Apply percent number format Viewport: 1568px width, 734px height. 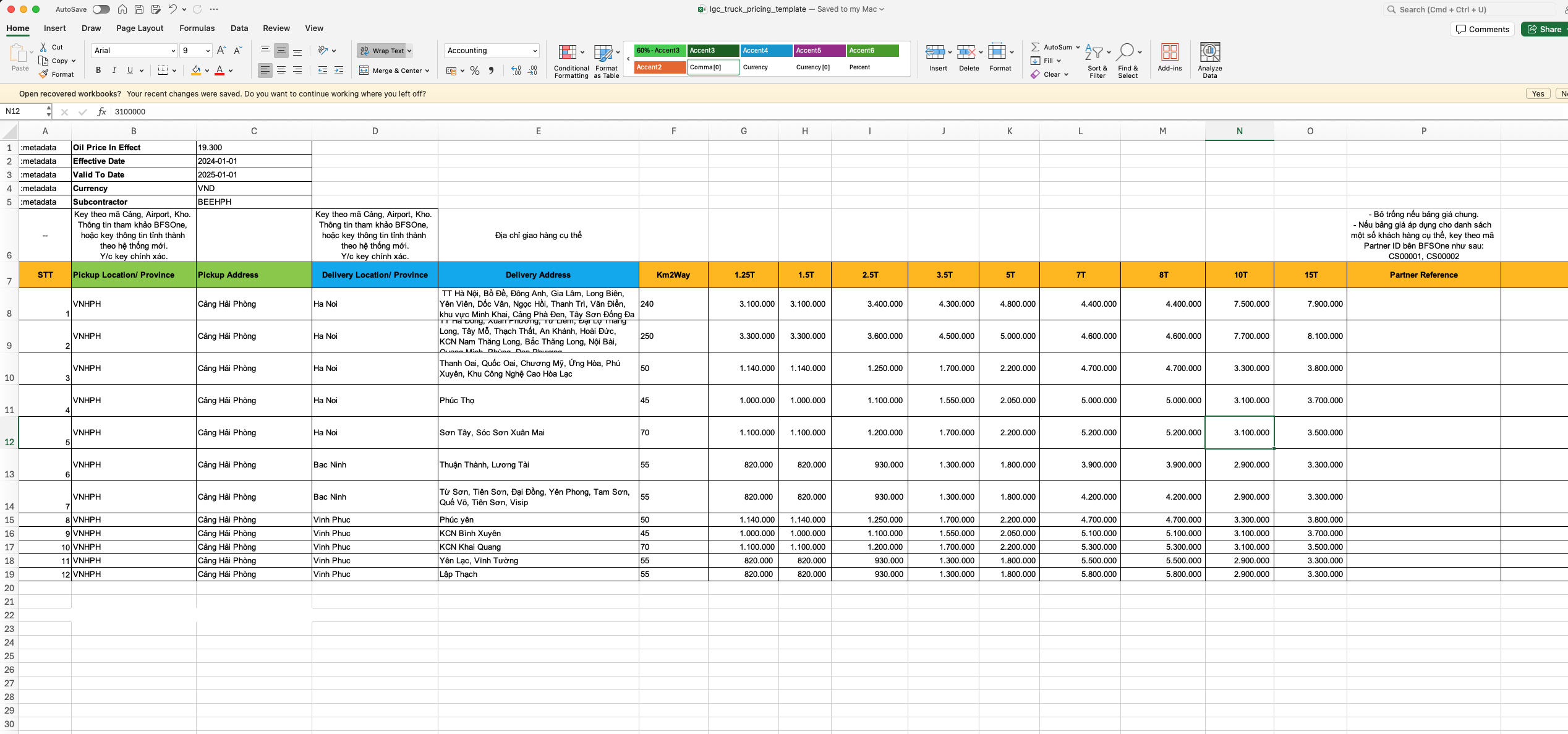click(475, 70)
